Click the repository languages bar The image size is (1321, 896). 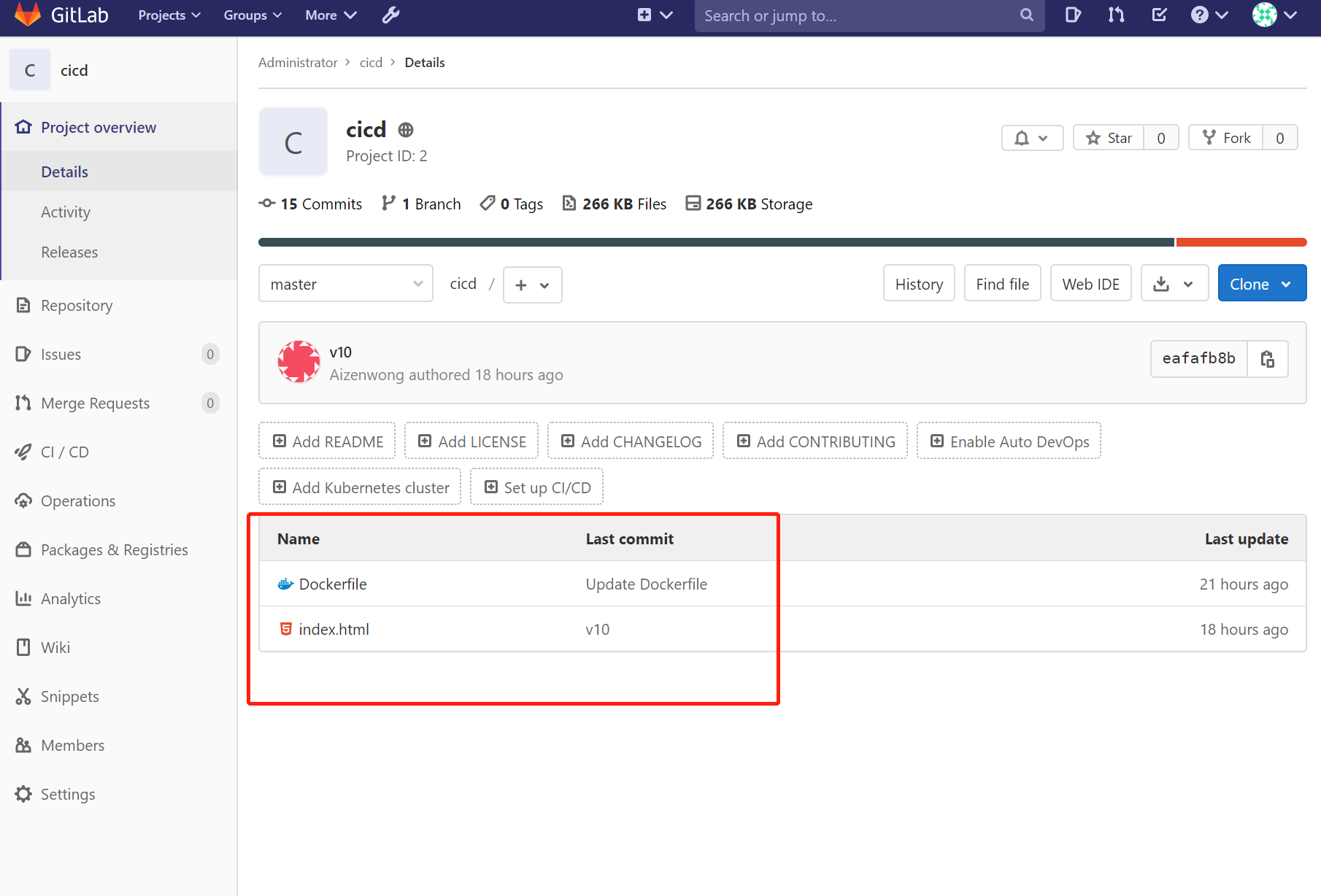point(782,242)
